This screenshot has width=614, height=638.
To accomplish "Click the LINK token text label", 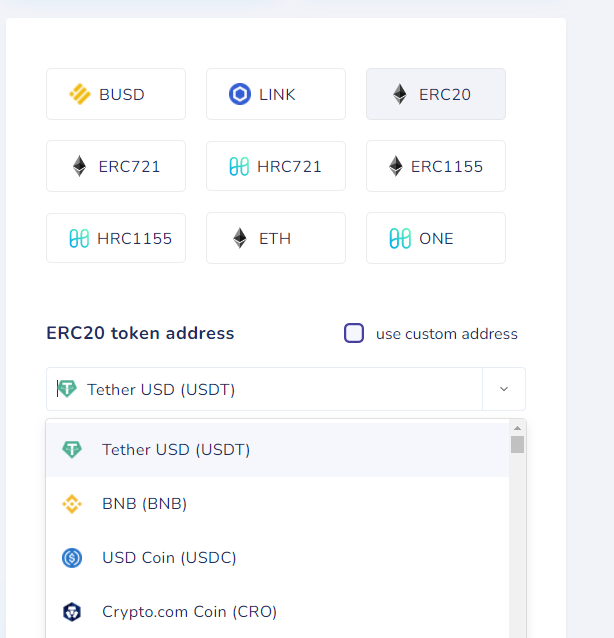I will (x=277, y=95).
